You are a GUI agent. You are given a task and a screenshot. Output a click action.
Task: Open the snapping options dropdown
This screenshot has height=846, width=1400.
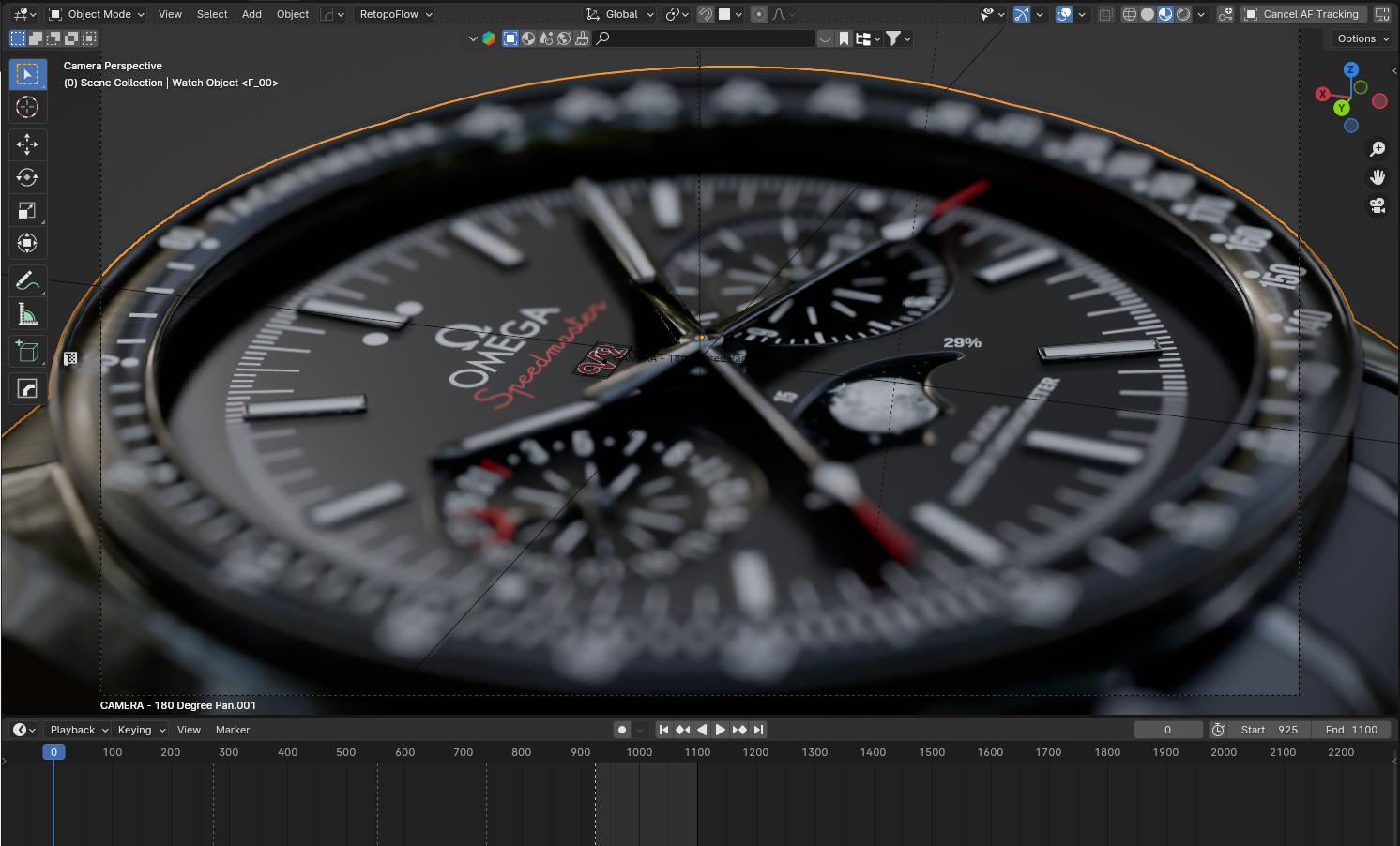coord(731,14)
